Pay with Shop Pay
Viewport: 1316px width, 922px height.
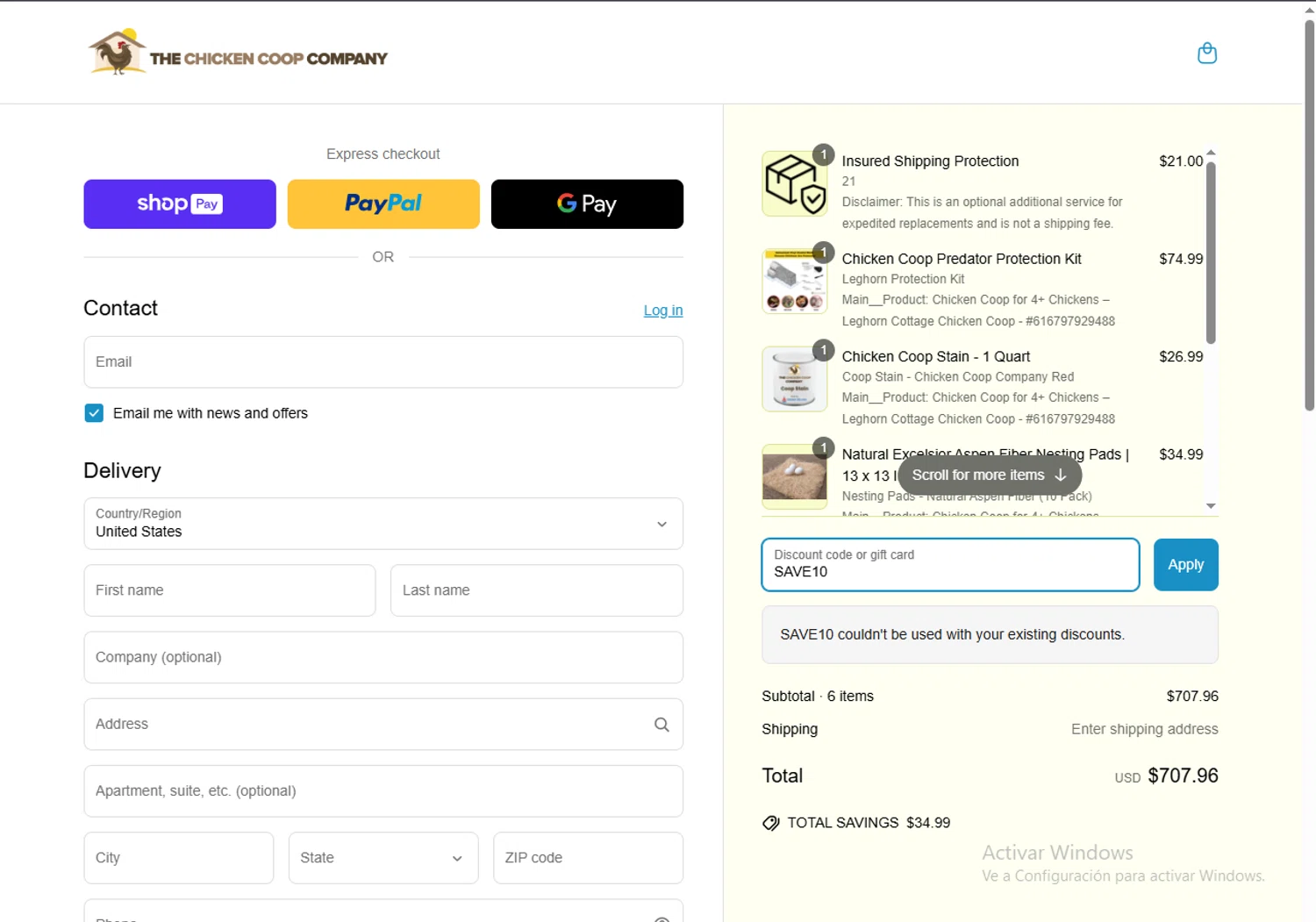[x=180, y=204]
